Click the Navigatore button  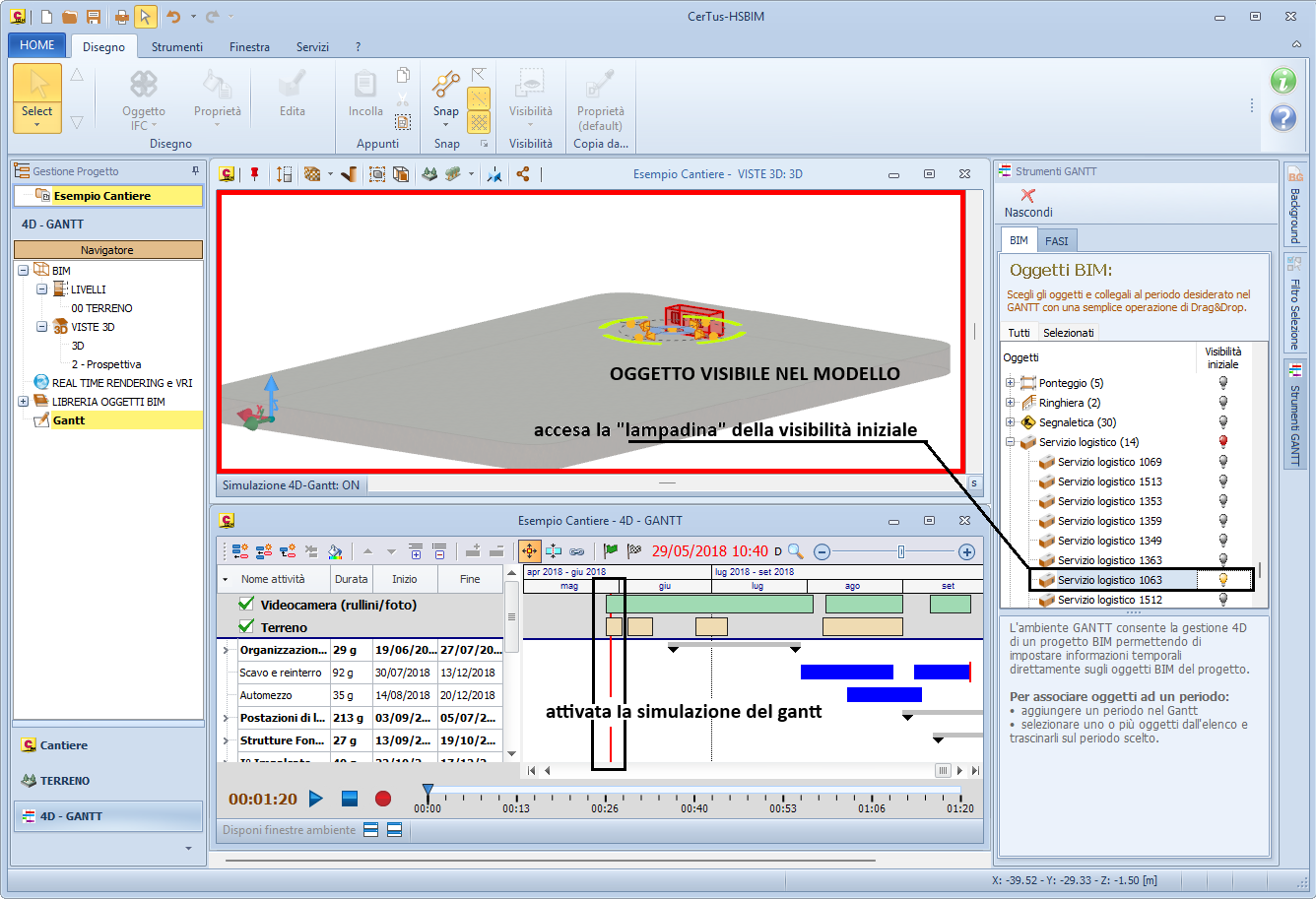coord(107,250)
